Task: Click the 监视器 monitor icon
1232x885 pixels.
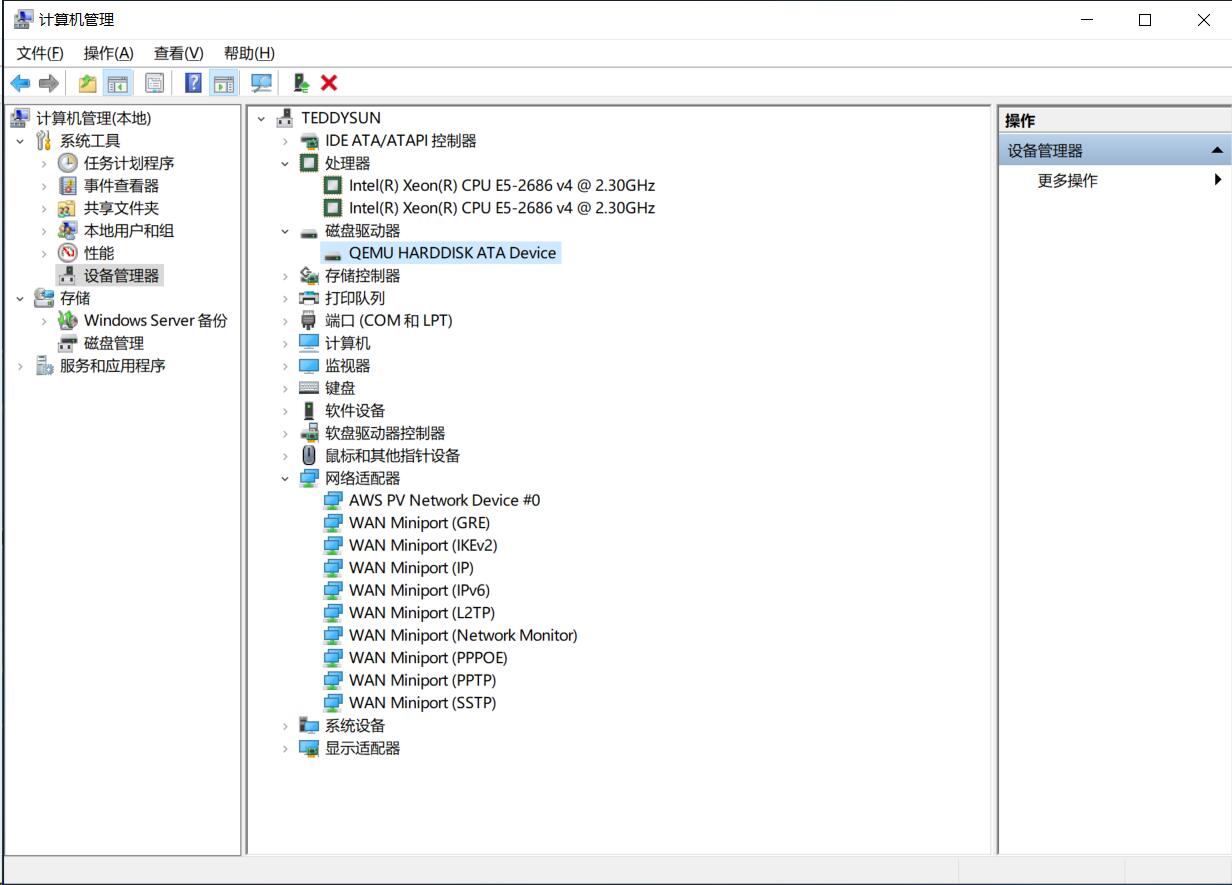Action: click(309, 366)
